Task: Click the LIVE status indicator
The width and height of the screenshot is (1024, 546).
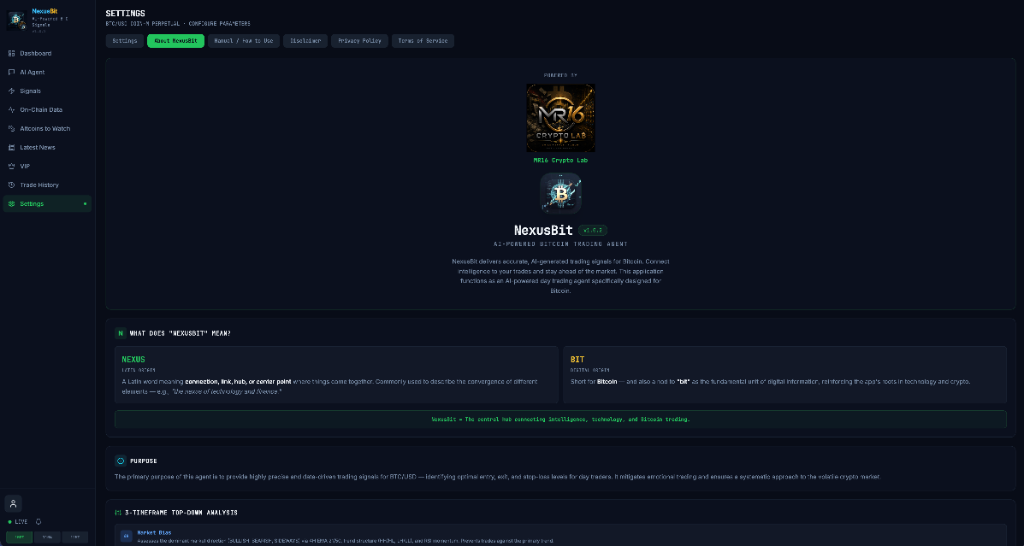Action: coord(18,522)
